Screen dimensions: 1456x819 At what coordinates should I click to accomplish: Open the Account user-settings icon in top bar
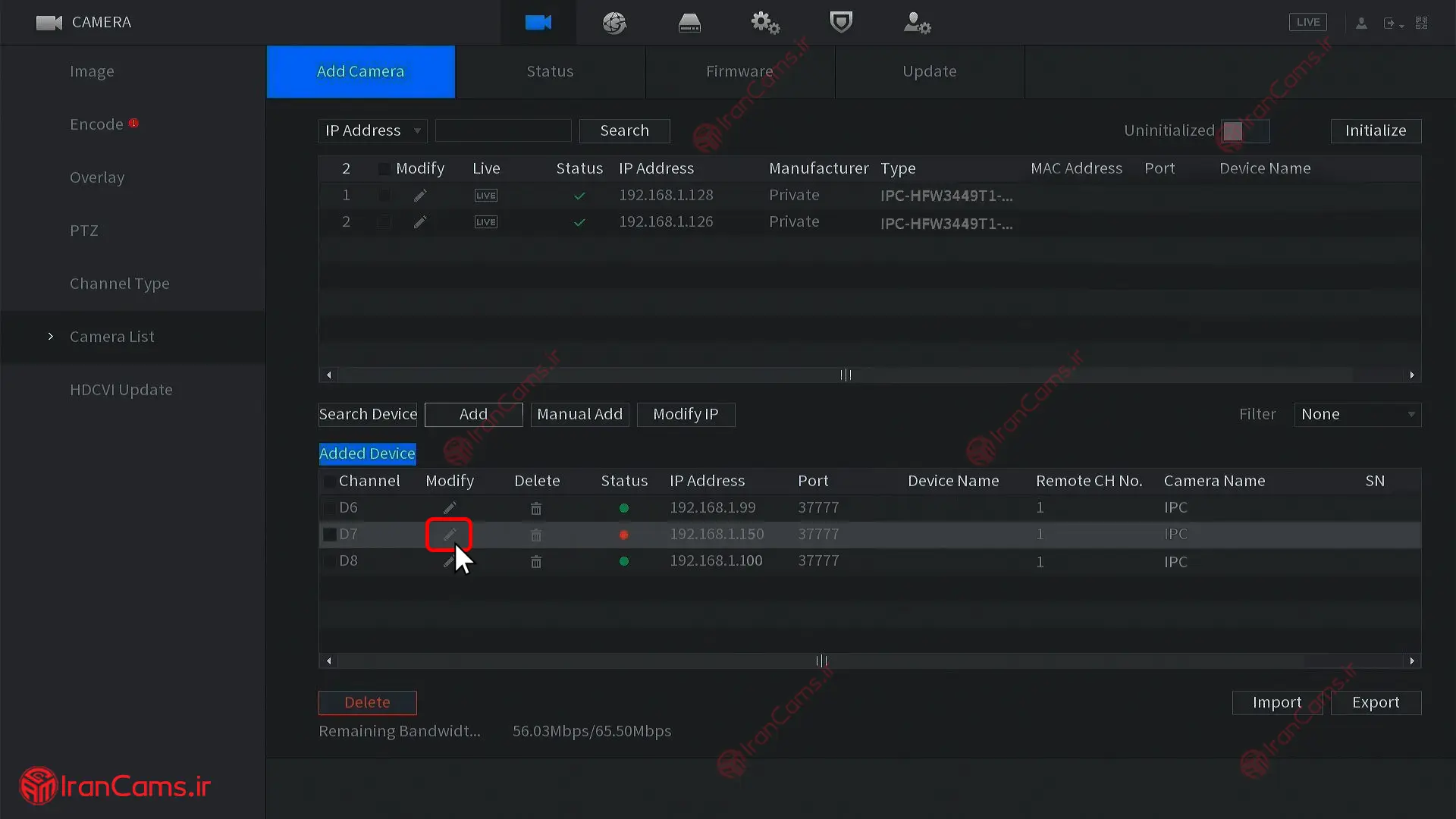(x=917, y=23)
